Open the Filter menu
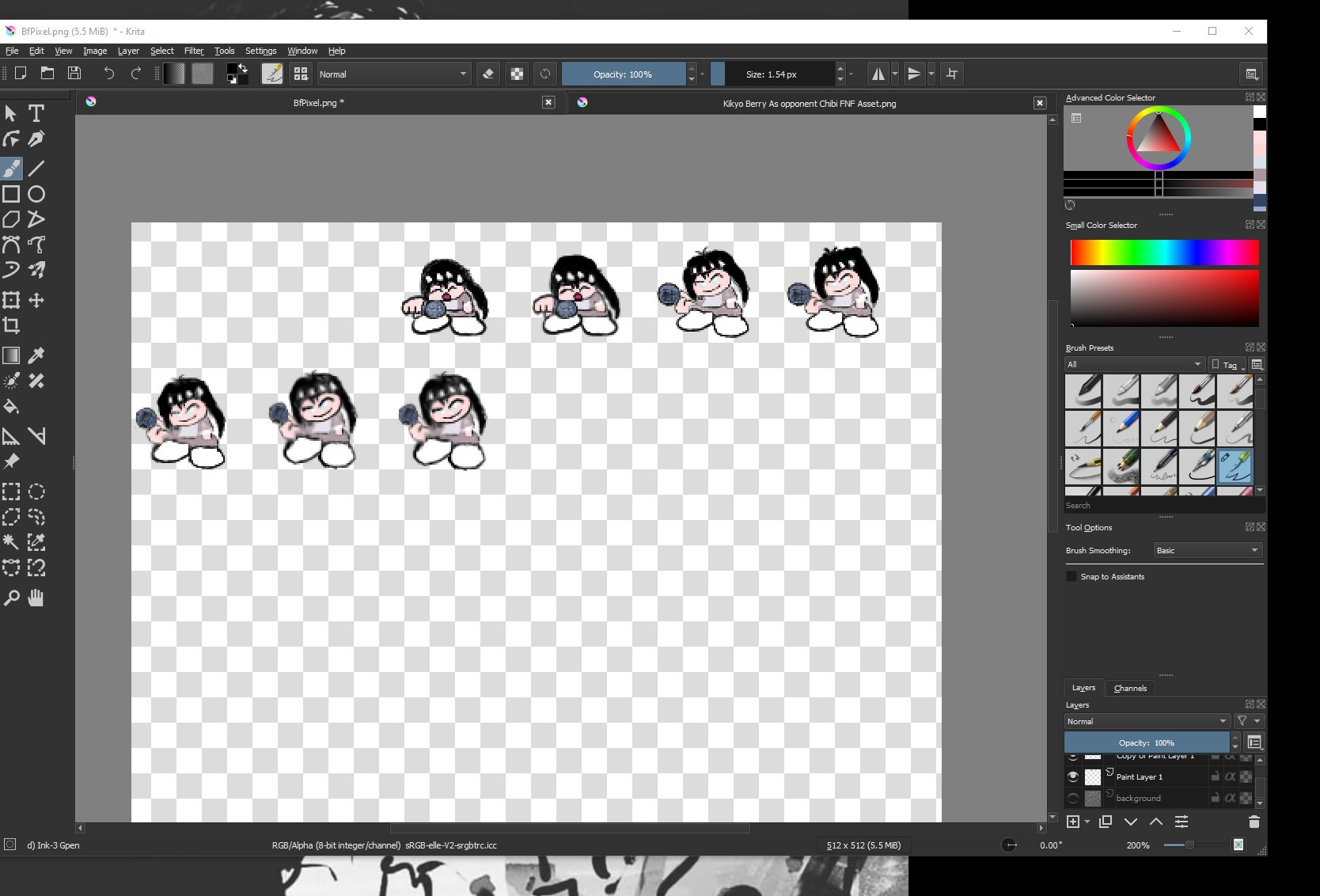This screenshot has height=896, width=1320. tap(194, 51)
